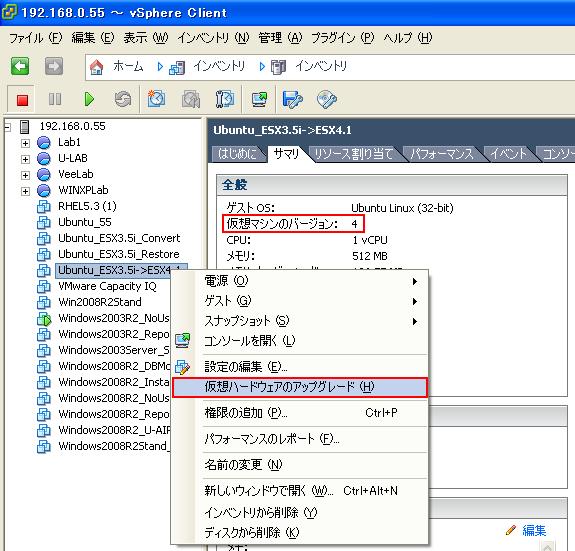Screen dimensions: 575x551
Task: Click the second インベントリ breadcrumb icon
Action: (x=278, y=67)
